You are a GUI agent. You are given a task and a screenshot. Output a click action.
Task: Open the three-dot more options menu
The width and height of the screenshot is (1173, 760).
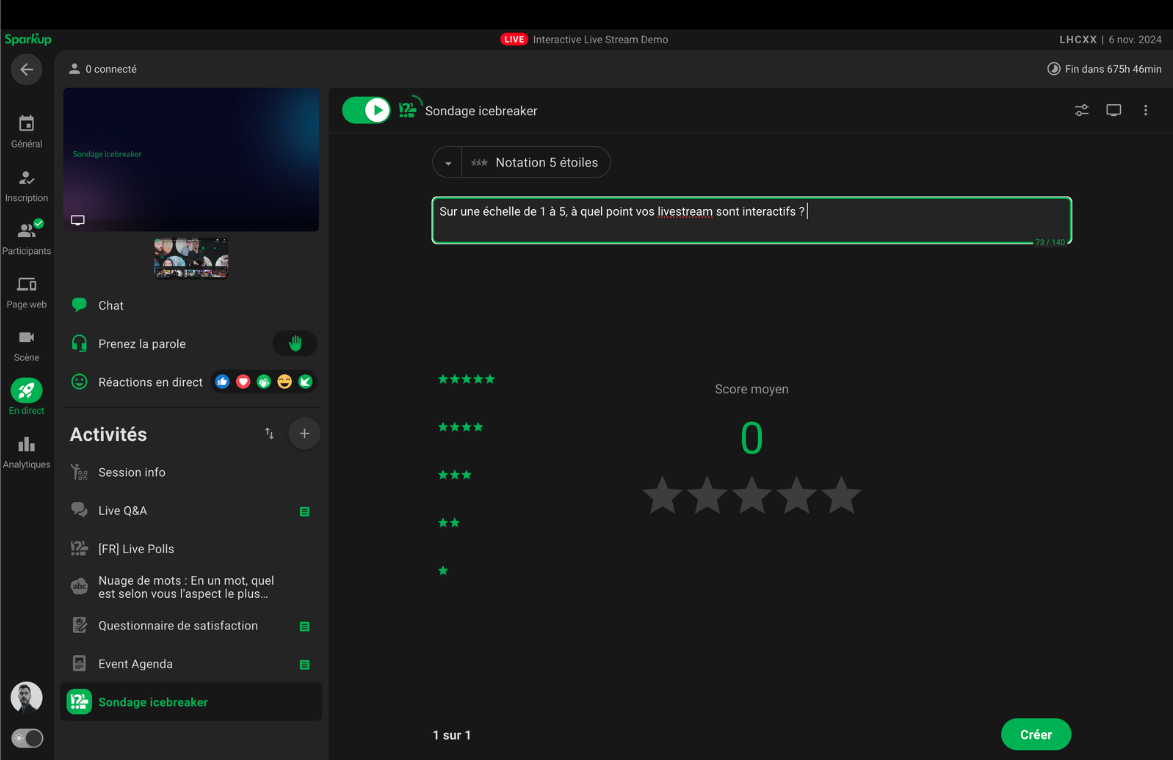(x=1146, y=110)
